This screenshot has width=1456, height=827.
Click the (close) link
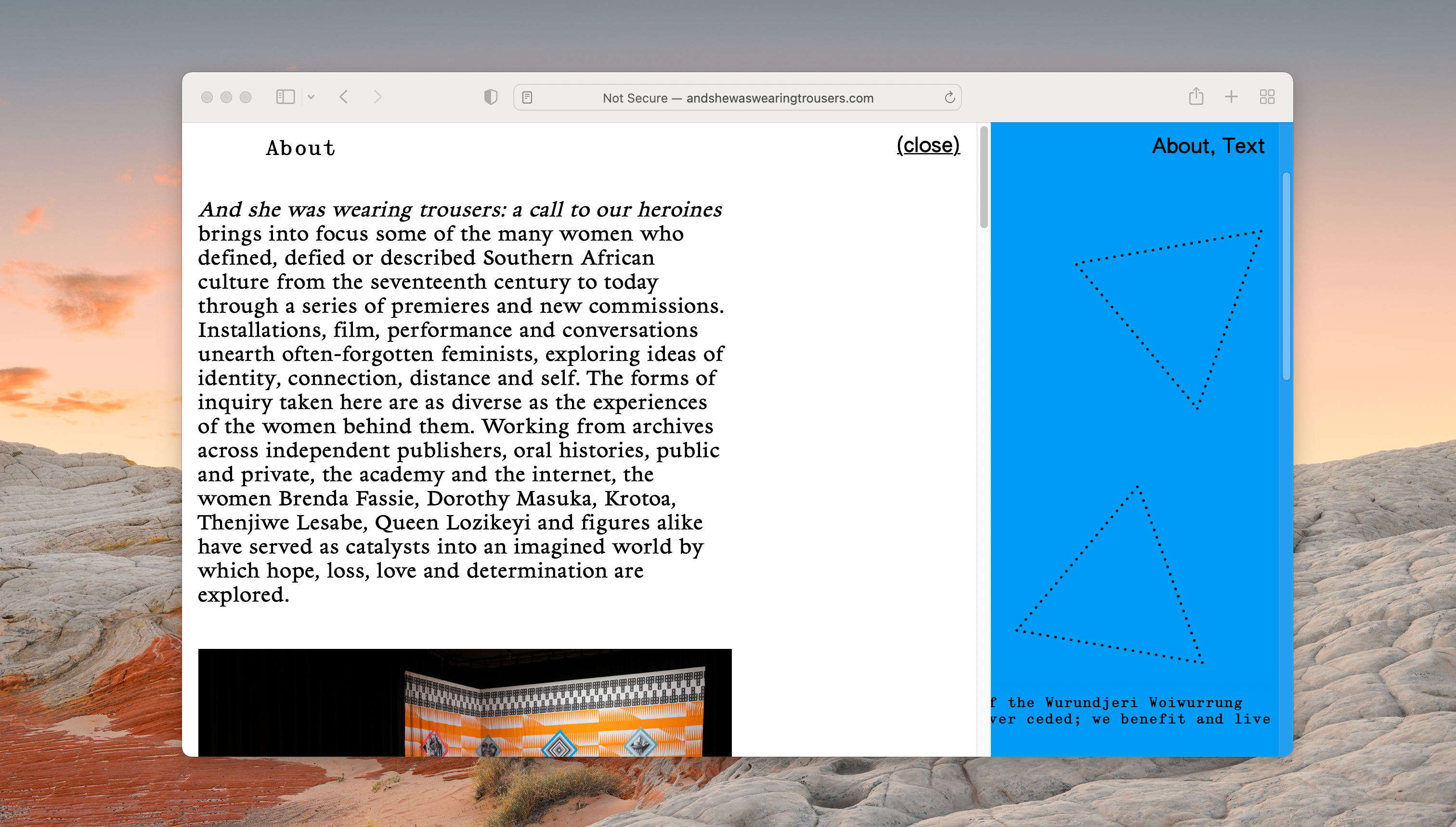coord(928,145)
